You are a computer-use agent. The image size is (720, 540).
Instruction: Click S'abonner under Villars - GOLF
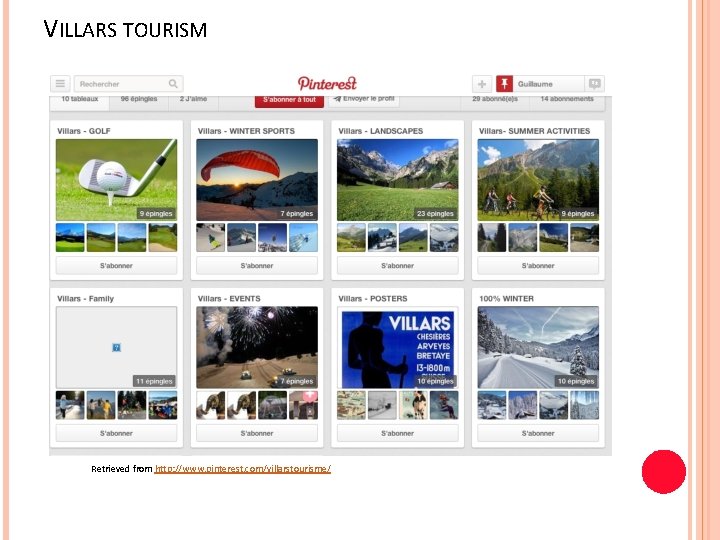click(x=116, y=265)
